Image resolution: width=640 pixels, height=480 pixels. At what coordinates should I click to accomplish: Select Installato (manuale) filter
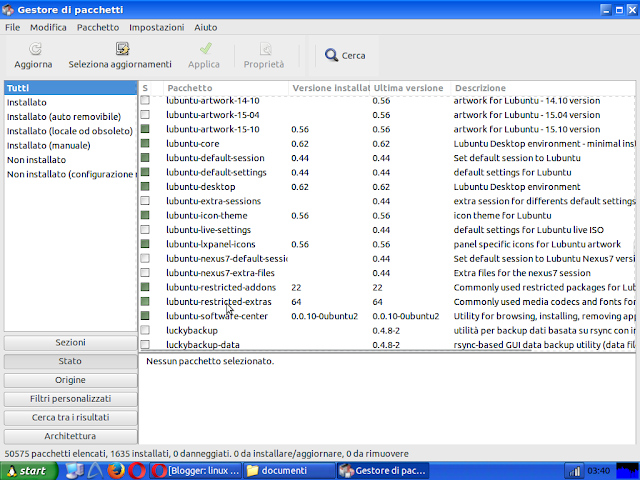pyautogui.click(x=71, y=145)
